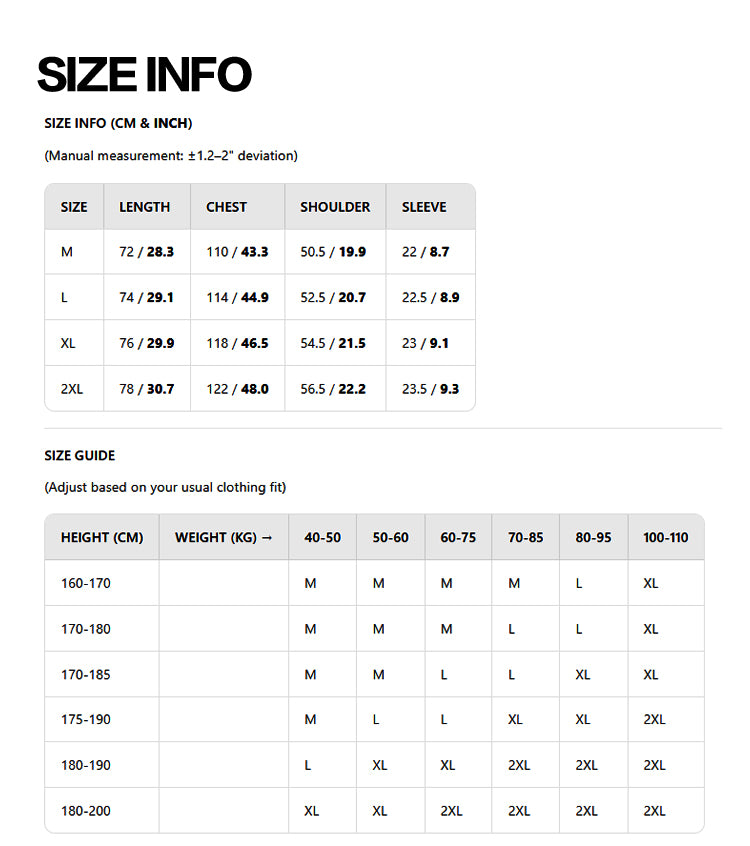The width and height of the screenshot is (750, 846).
Task: Select the 74 / 29.1 length value
Action: coord(146,298)
